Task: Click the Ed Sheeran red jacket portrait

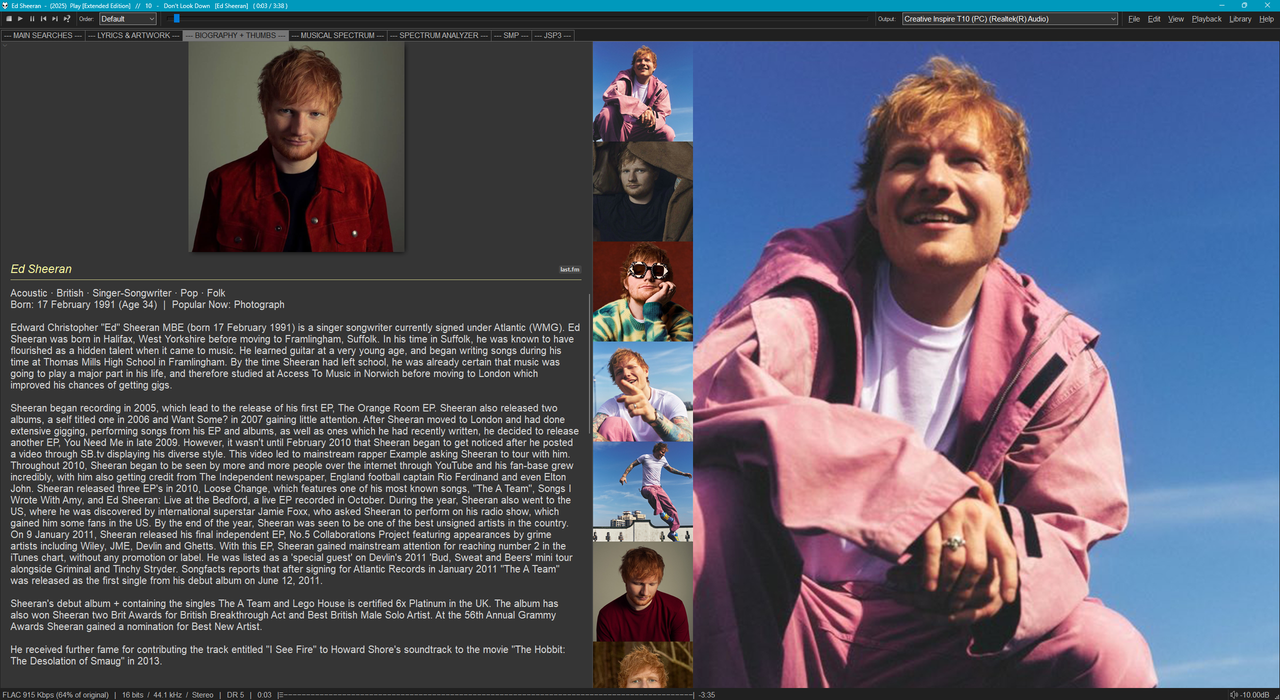Action: 297,147
